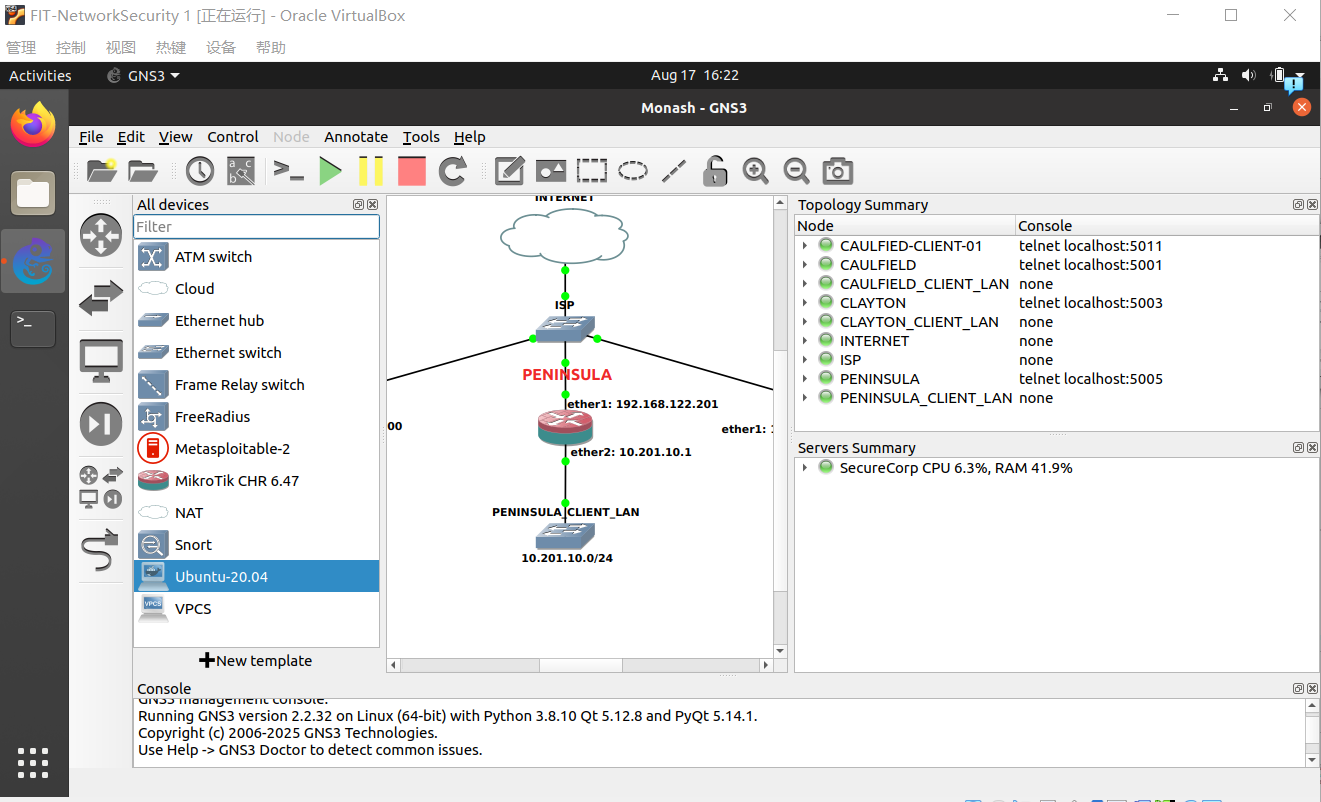Open the Annotate menu
This screenshot has height=802, width=1321.
click(356, 137)
